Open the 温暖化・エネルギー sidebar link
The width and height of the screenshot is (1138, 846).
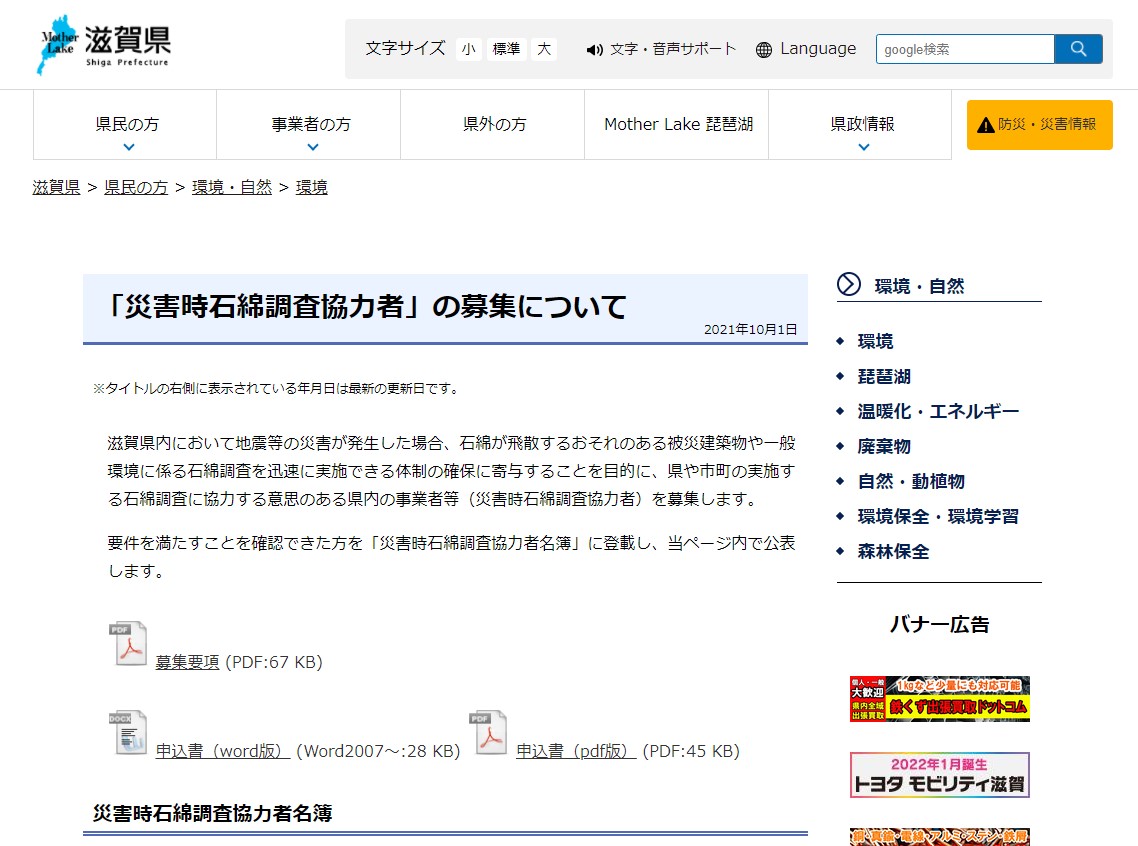coord(938,412)
